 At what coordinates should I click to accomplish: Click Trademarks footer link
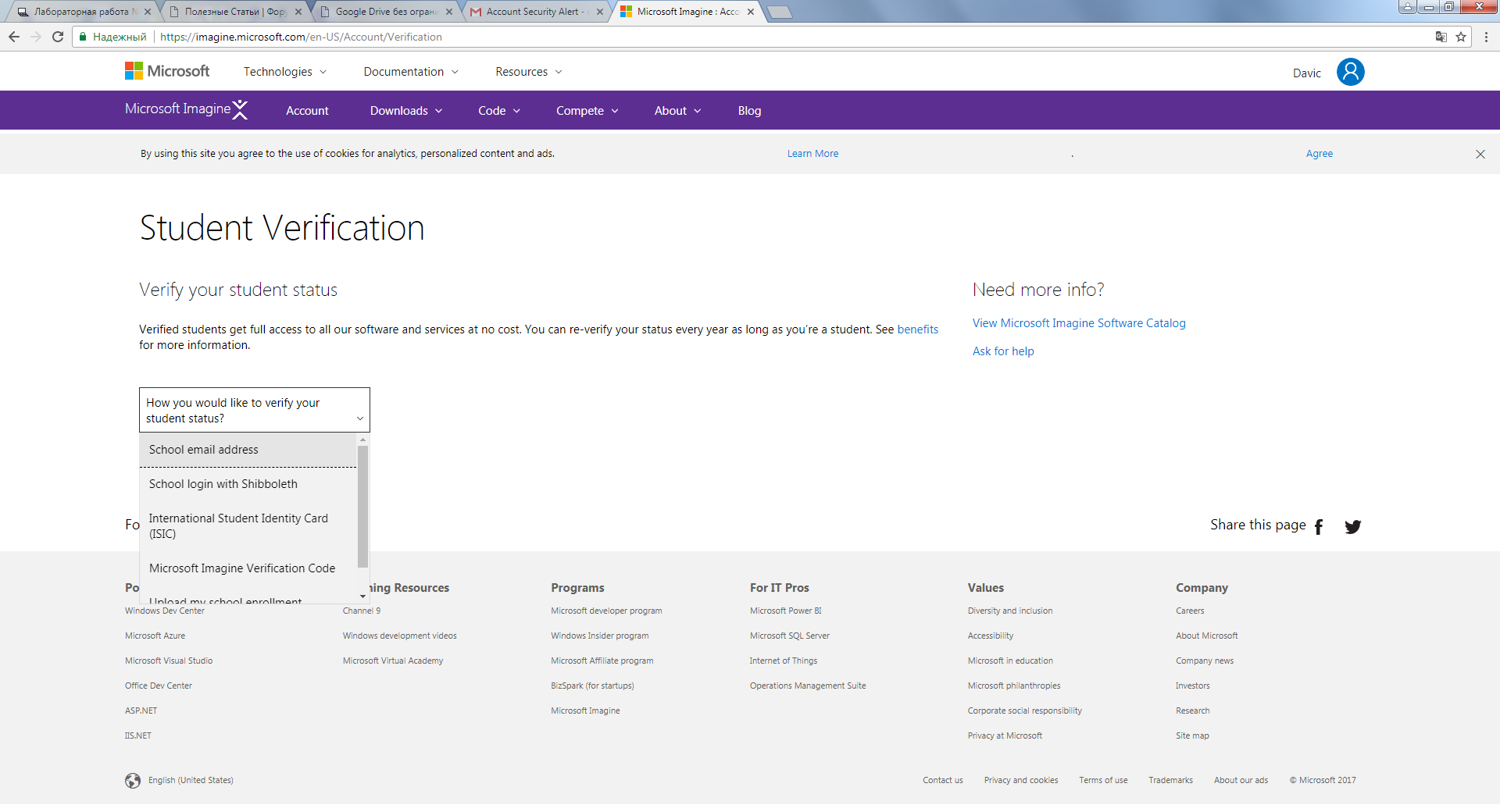1170,780
